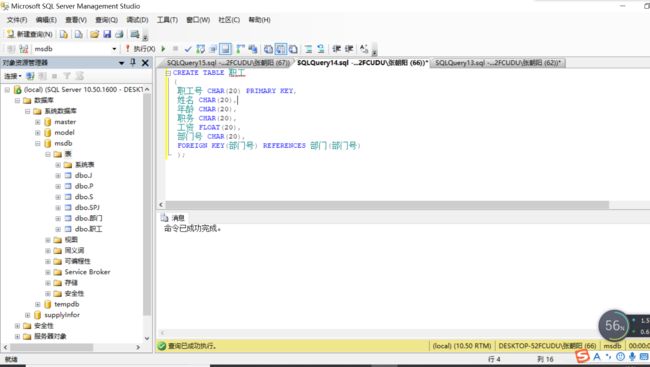The height and width of the screenshot is (367, 650).
Task: Click the New Query (新建查询) button
Action: [x=30, y=34]
